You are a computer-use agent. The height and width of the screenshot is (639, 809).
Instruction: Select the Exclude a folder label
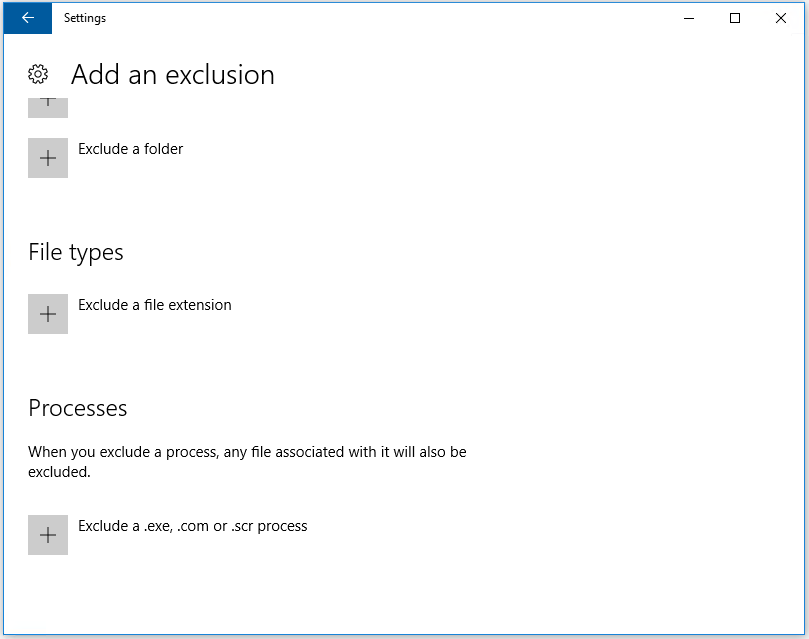pos(130,149)
